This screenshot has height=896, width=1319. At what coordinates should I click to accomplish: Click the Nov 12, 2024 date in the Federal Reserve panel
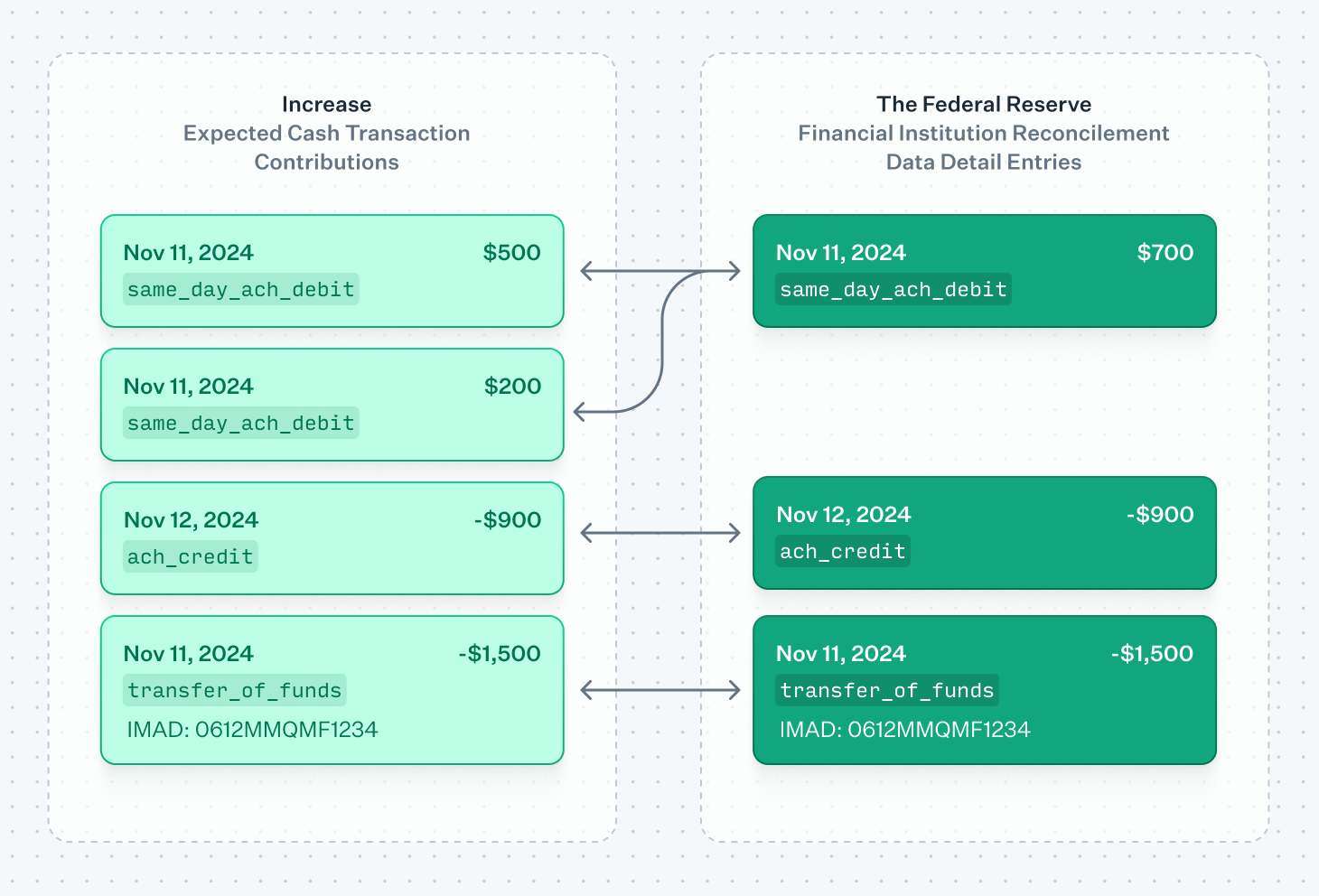843,514
